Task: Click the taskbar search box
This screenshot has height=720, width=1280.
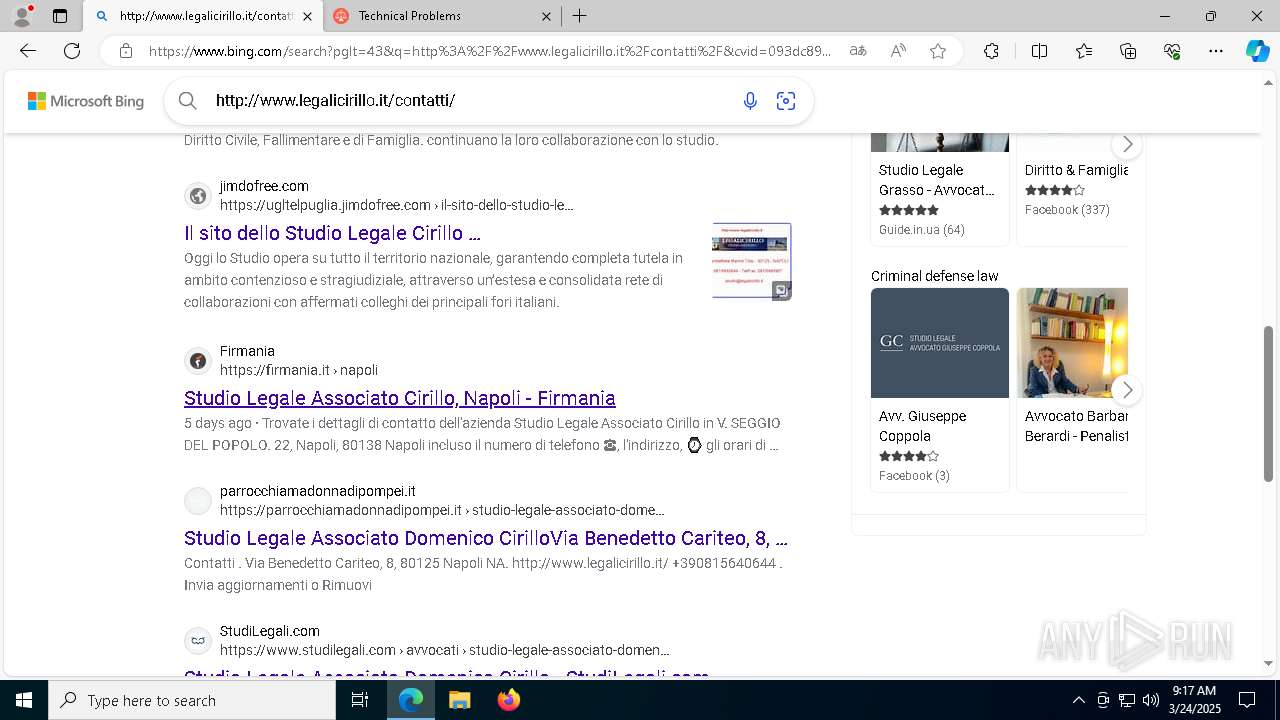Action: click(x=192, y=700)
